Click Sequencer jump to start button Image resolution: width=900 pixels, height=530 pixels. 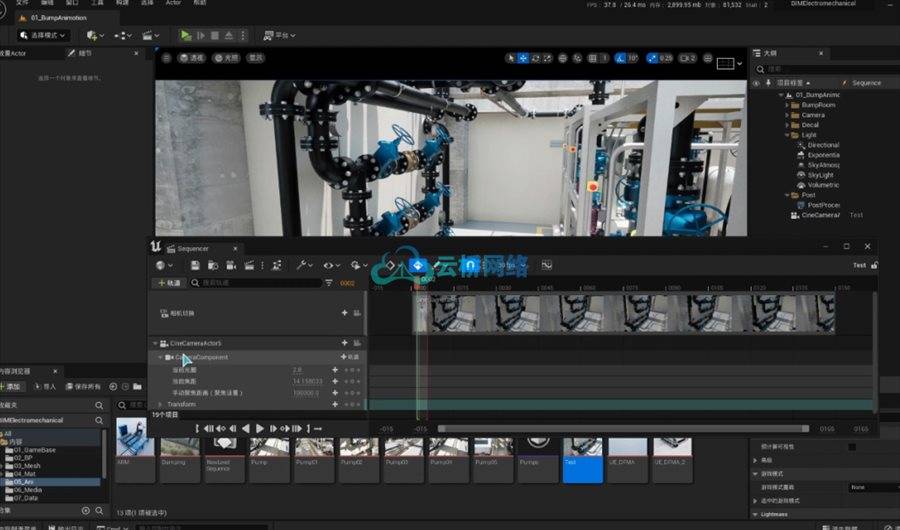208,428
